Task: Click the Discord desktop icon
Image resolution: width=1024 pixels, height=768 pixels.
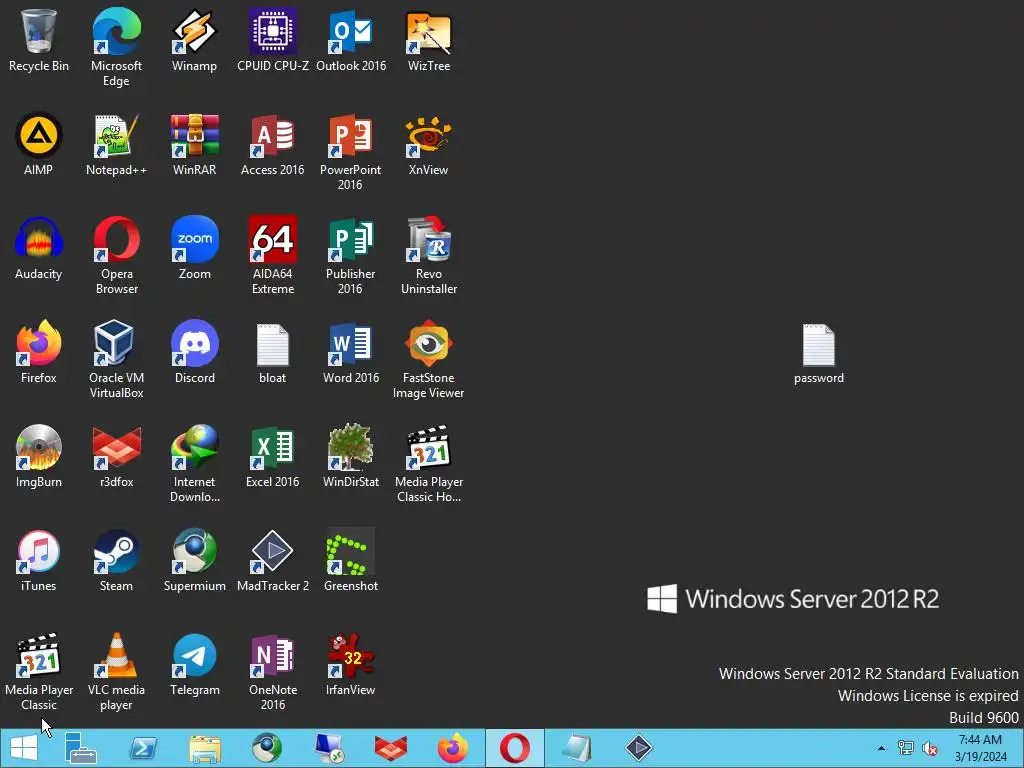Action: [x=194, y=352]
